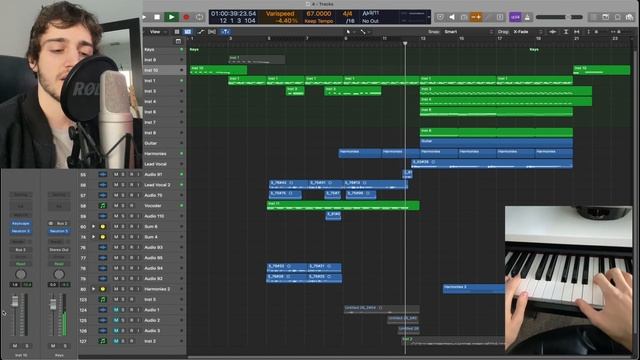Image resolution: width=640 pixels, height=360 pixels.
Task: Toggle the purple 1234 Count-in button
Action: pyautogui.click(x=515, y=17)
